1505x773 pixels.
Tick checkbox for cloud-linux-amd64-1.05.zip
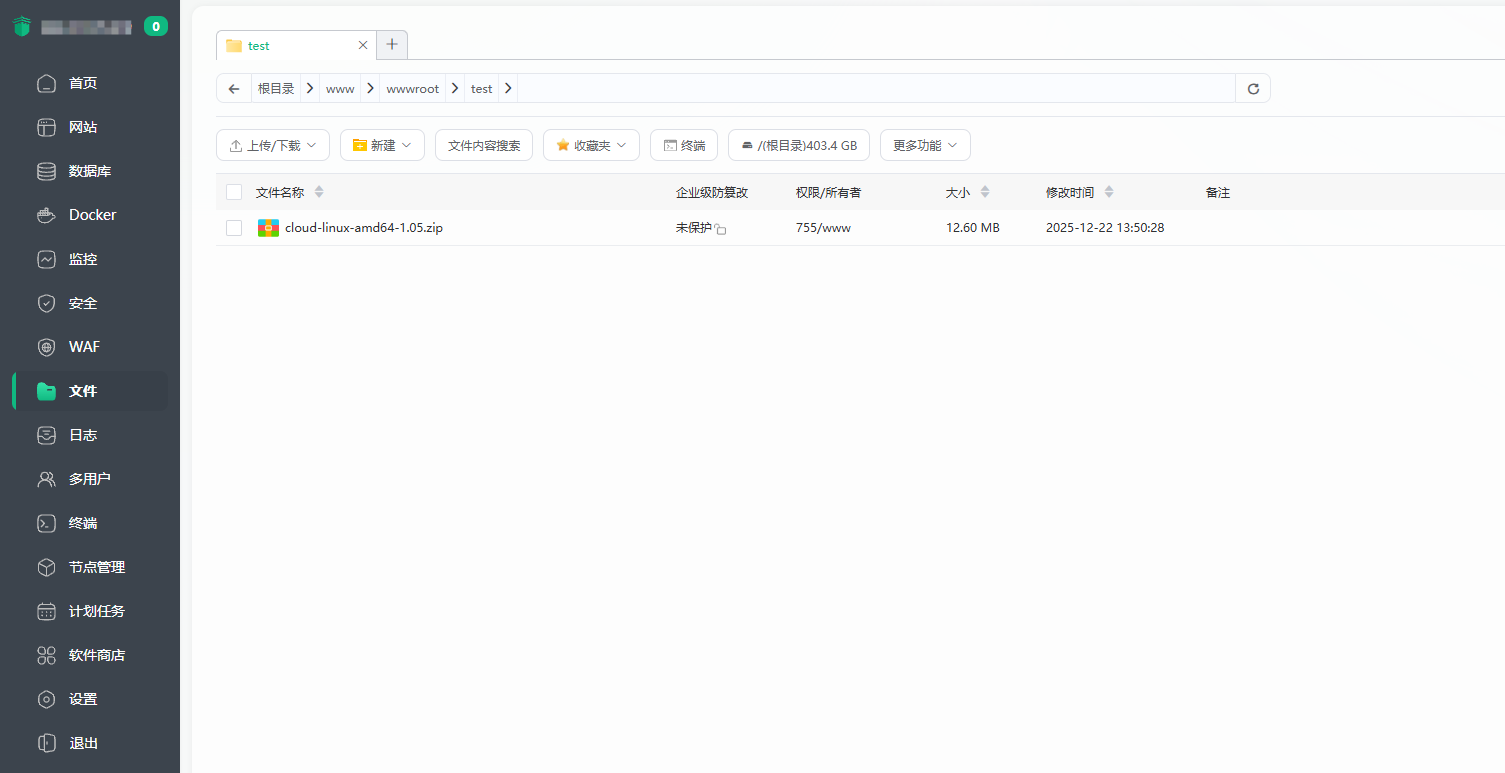234,228
